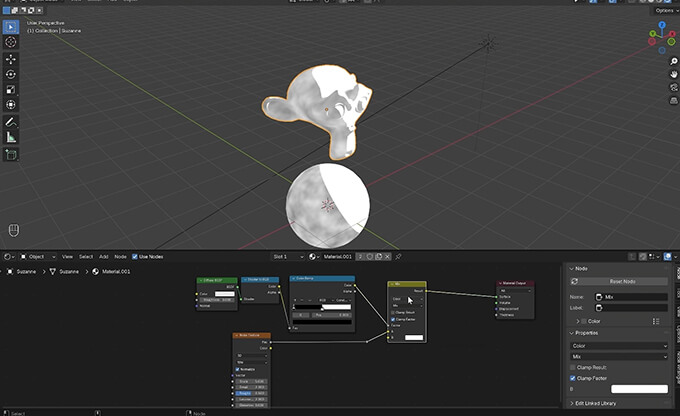Activate the Annotate pencil tool
This screenshot has height=416, width=680.
(11, 122)
